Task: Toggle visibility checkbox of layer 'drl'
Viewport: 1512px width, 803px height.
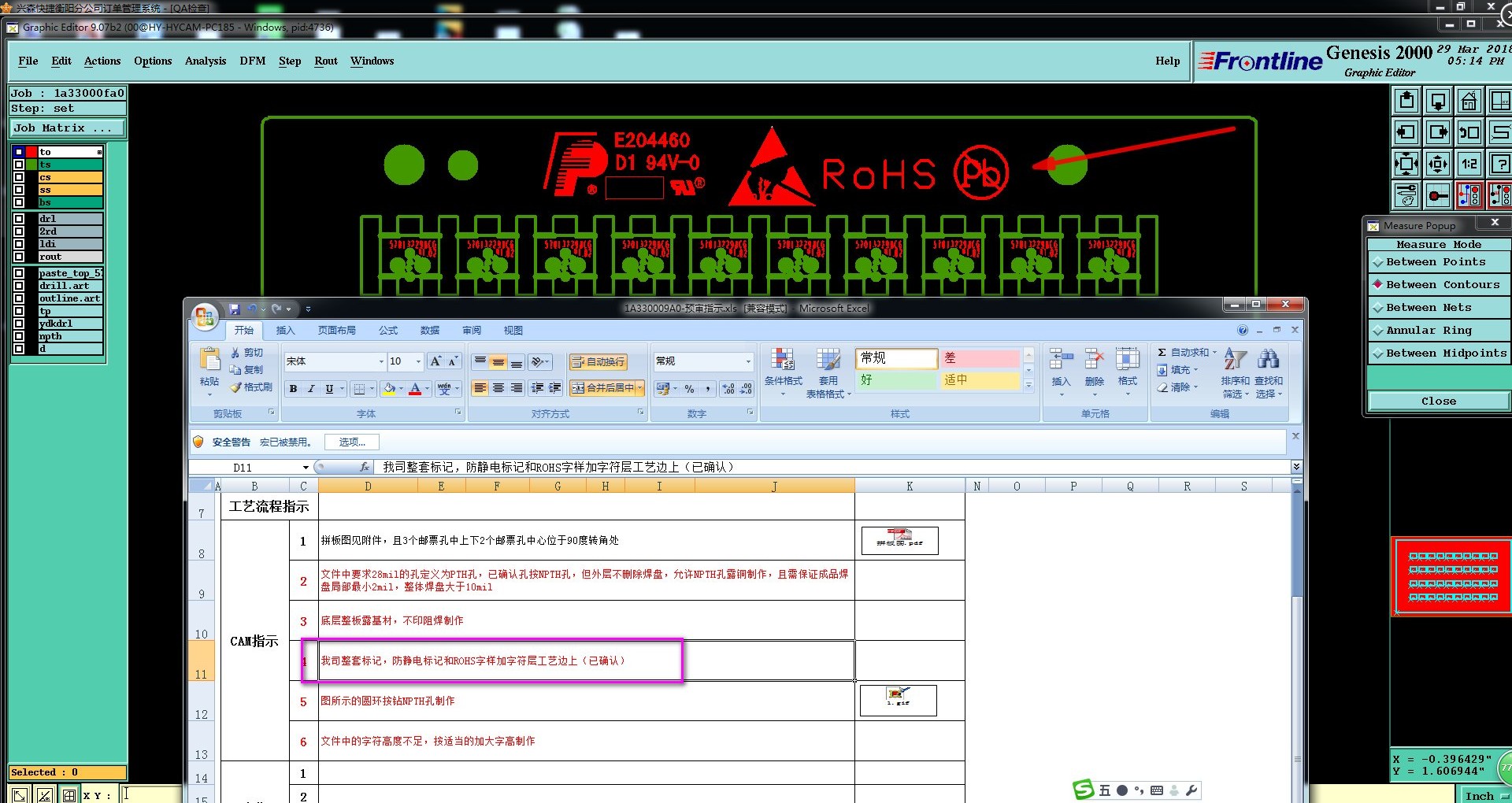Action: point(19,219)
